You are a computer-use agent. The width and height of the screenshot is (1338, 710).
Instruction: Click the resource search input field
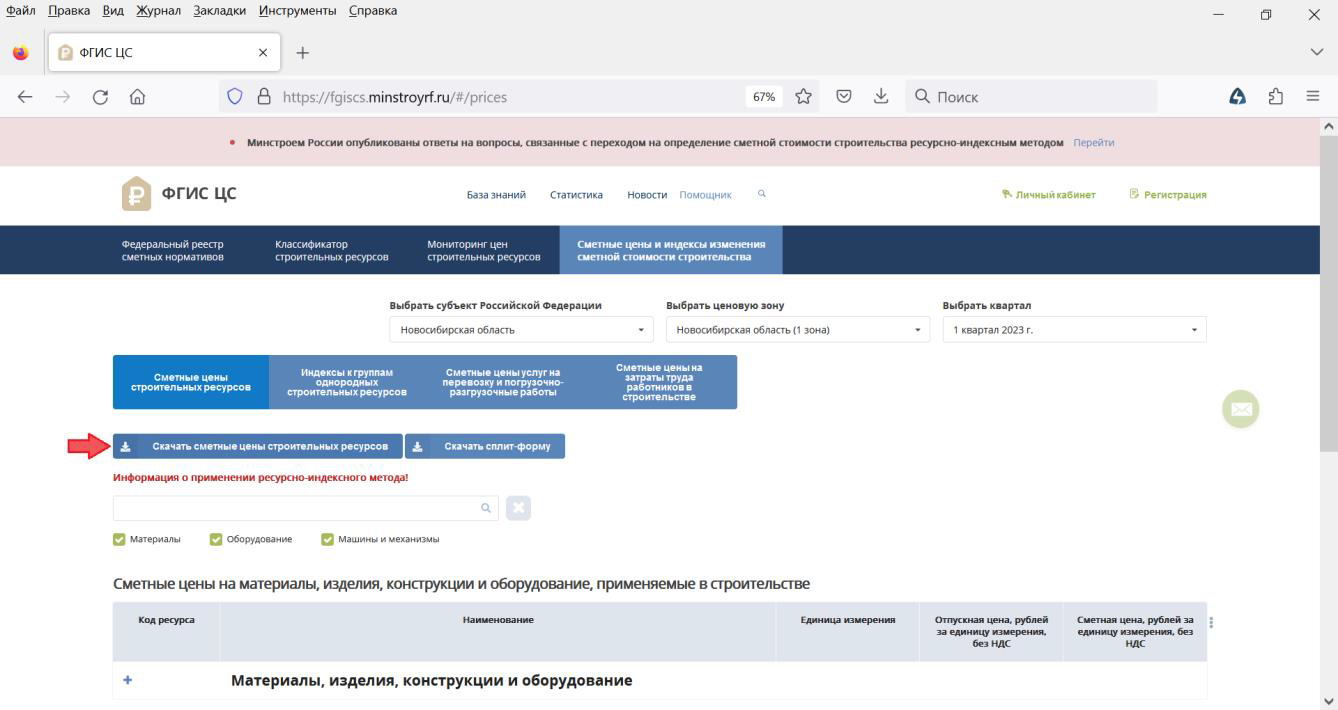297,508
